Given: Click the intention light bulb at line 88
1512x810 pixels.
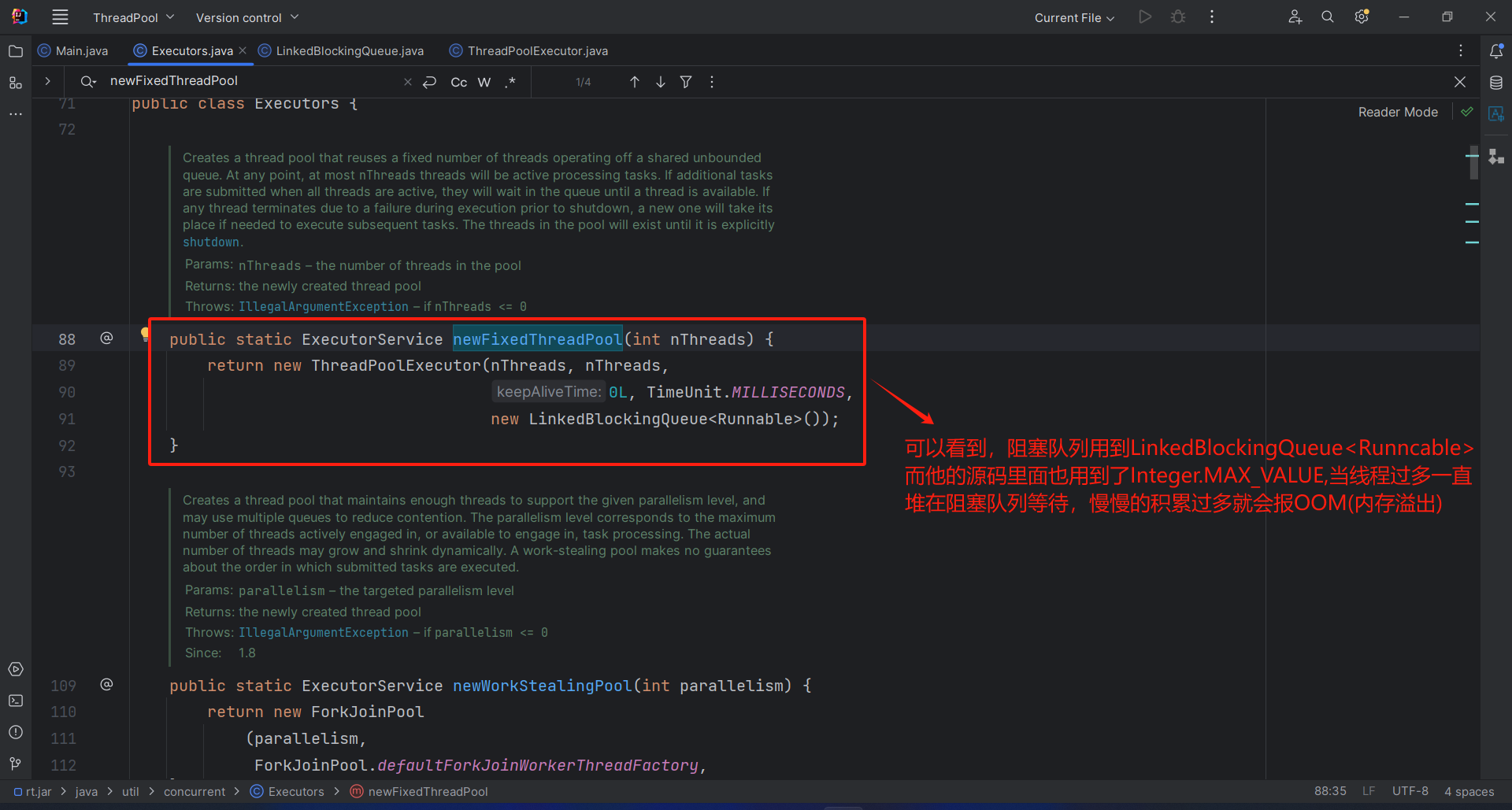Looking at the screenshot, I should 145,335.
